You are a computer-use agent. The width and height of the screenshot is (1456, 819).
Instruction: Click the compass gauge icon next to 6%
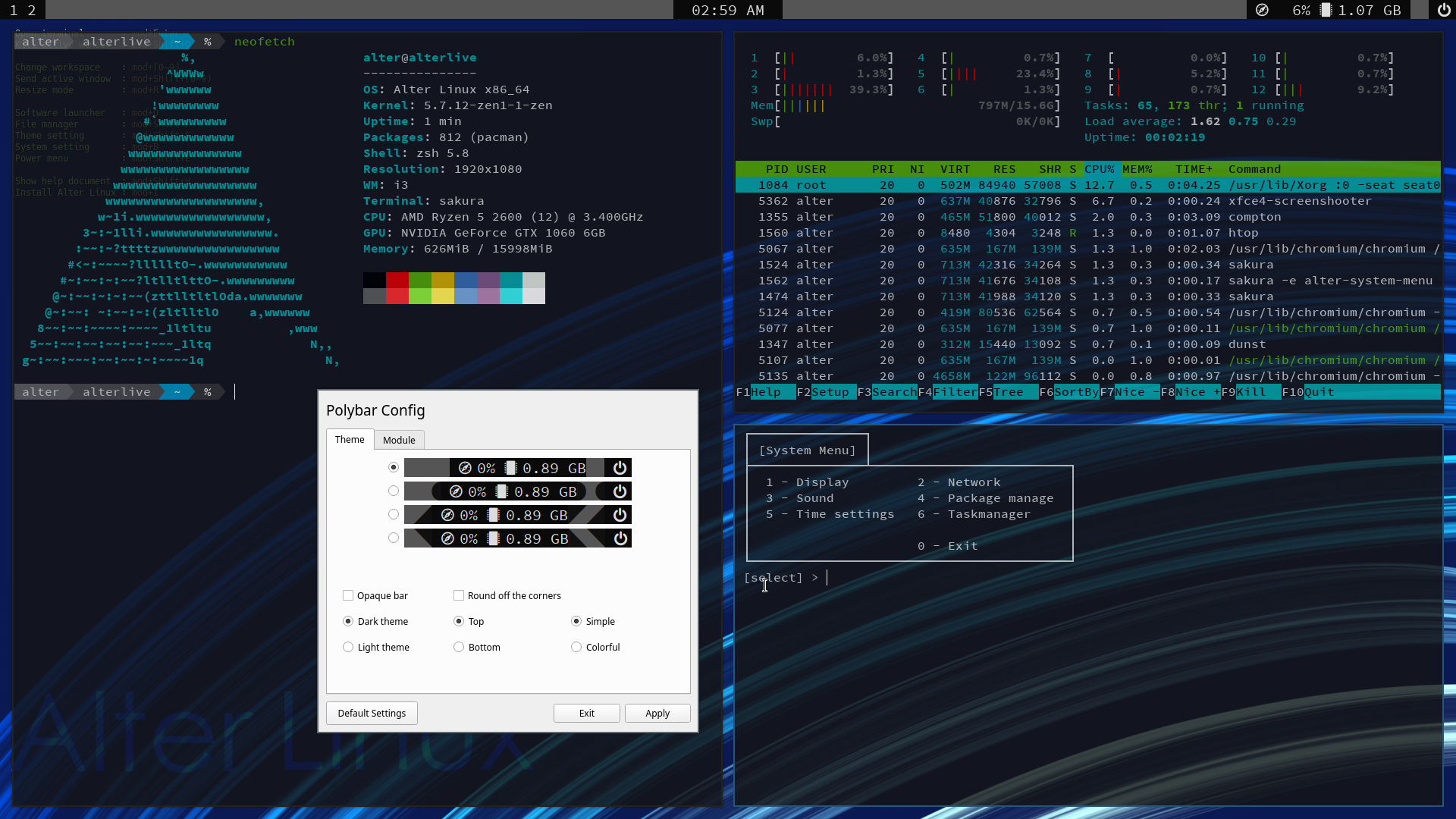point(1263,10)
